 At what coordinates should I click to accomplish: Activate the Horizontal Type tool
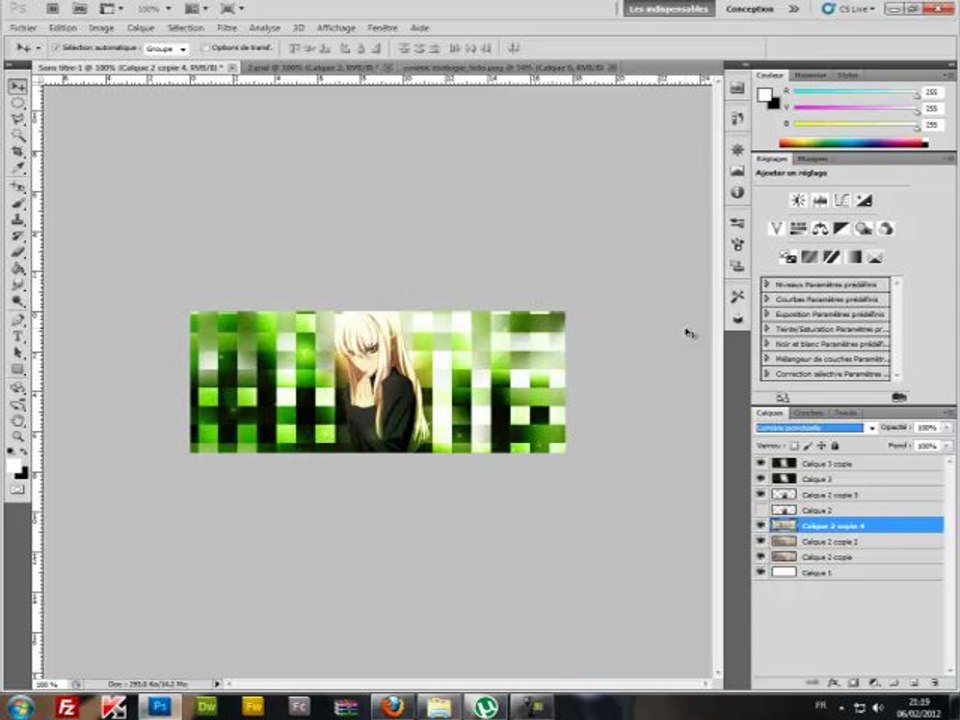18,337
